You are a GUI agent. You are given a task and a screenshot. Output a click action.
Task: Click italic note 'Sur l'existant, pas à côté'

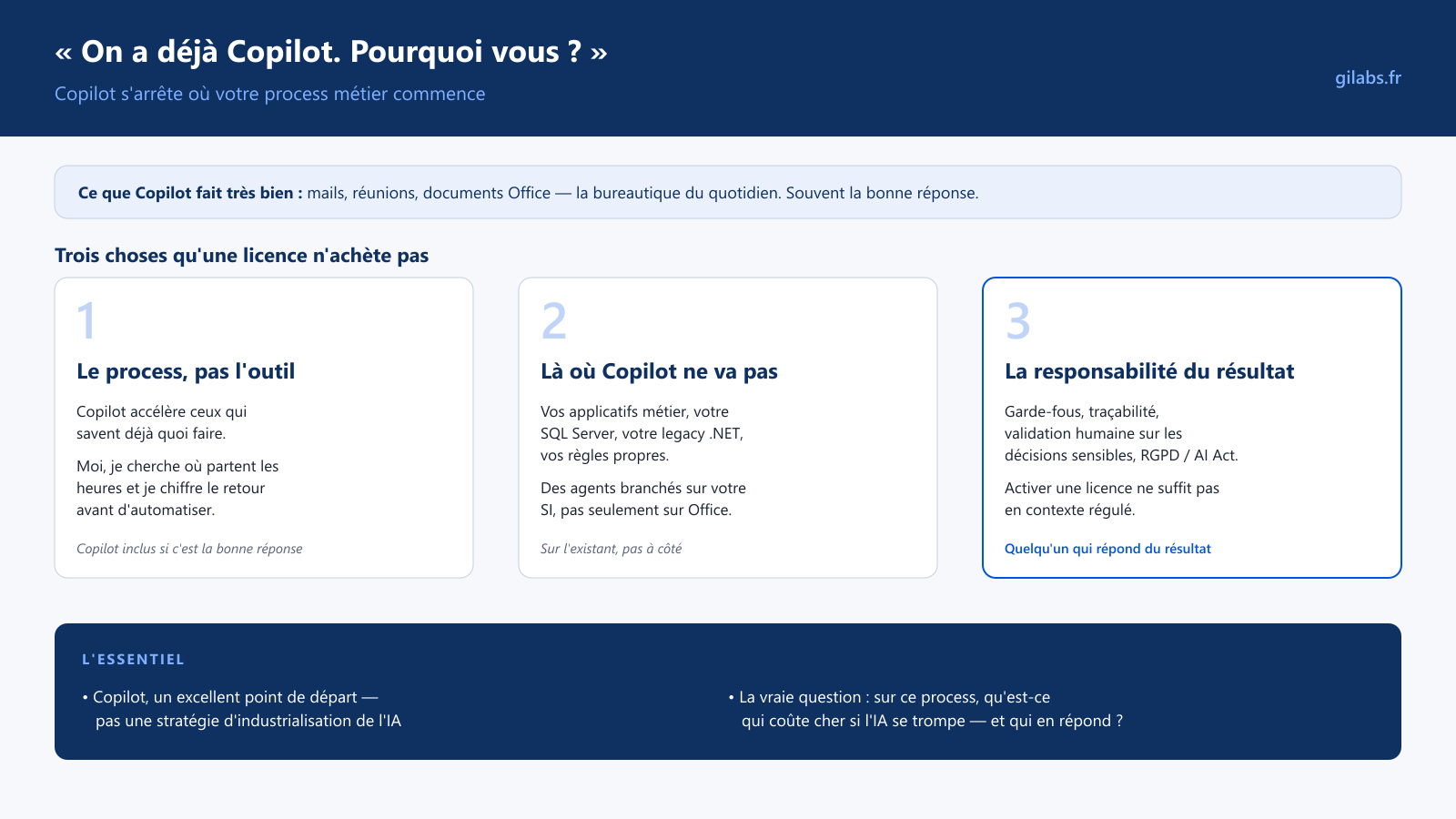tap(611, 549)
